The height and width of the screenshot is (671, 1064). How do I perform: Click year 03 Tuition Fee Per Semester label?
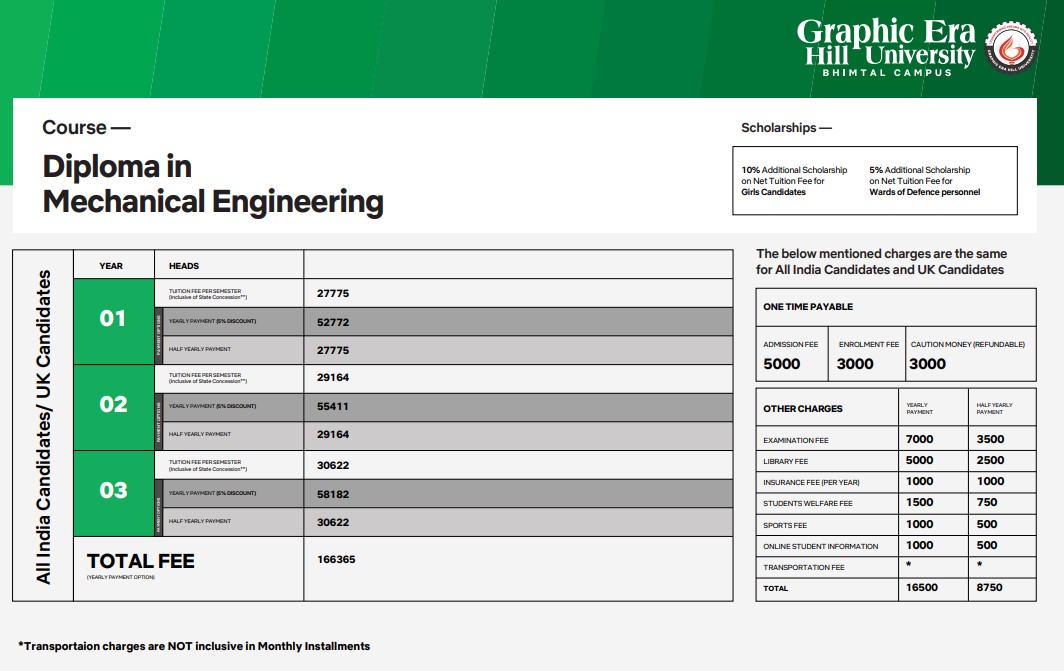208,465
